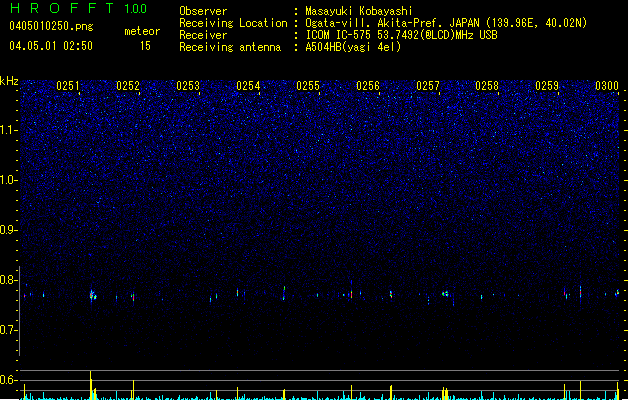Click the date stamp 04.05.01 02:50
The width and height of the screenshot is (629, 400).
(51, 46)
